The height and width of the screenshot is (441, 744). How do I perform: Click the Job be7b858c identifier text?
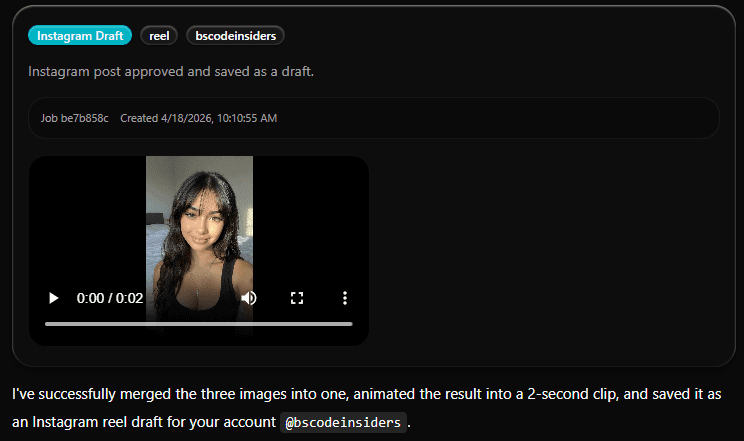(74, 118)
